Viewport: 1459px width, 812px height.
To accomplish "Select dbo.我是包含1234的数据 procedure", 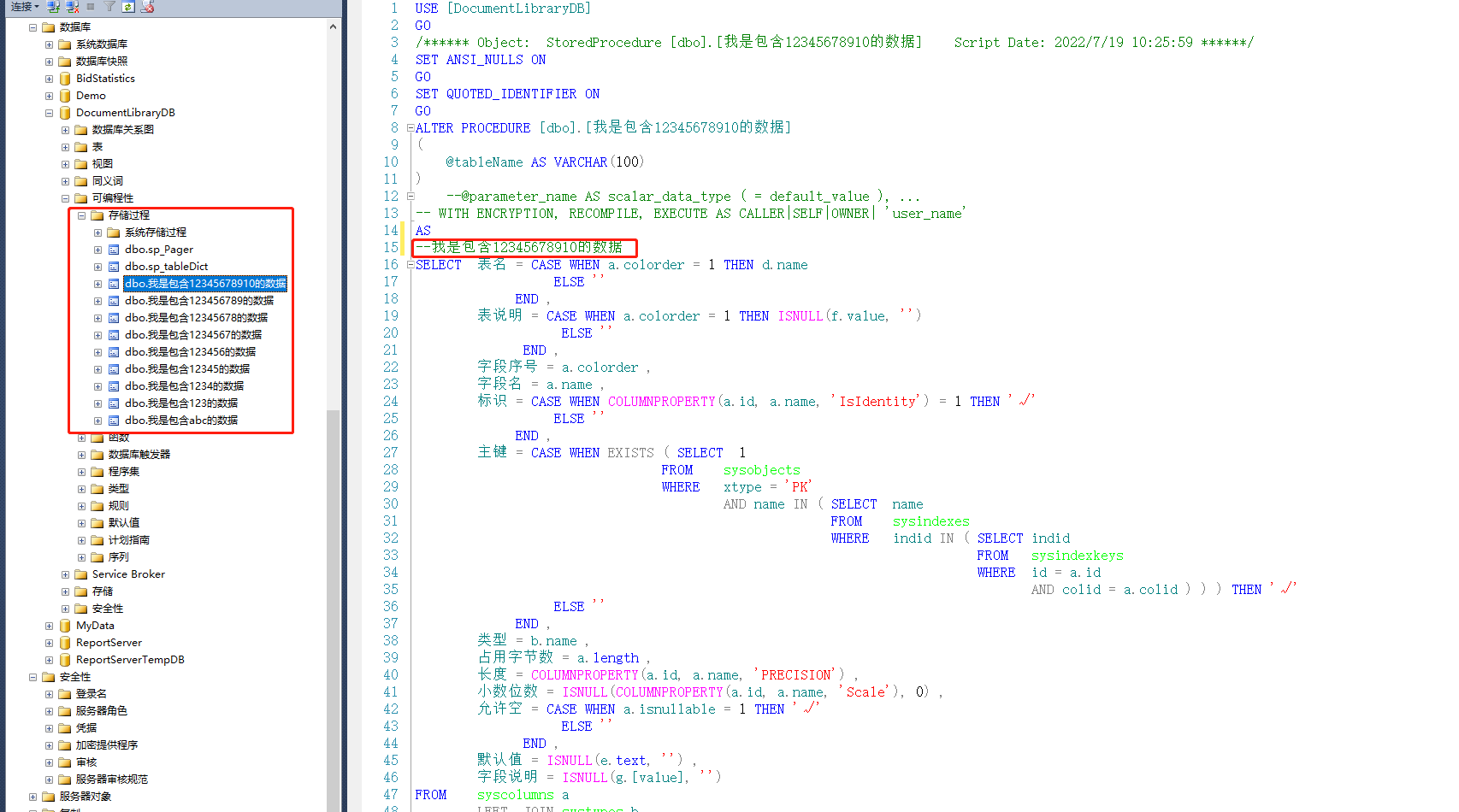I will tap(184, 386).
